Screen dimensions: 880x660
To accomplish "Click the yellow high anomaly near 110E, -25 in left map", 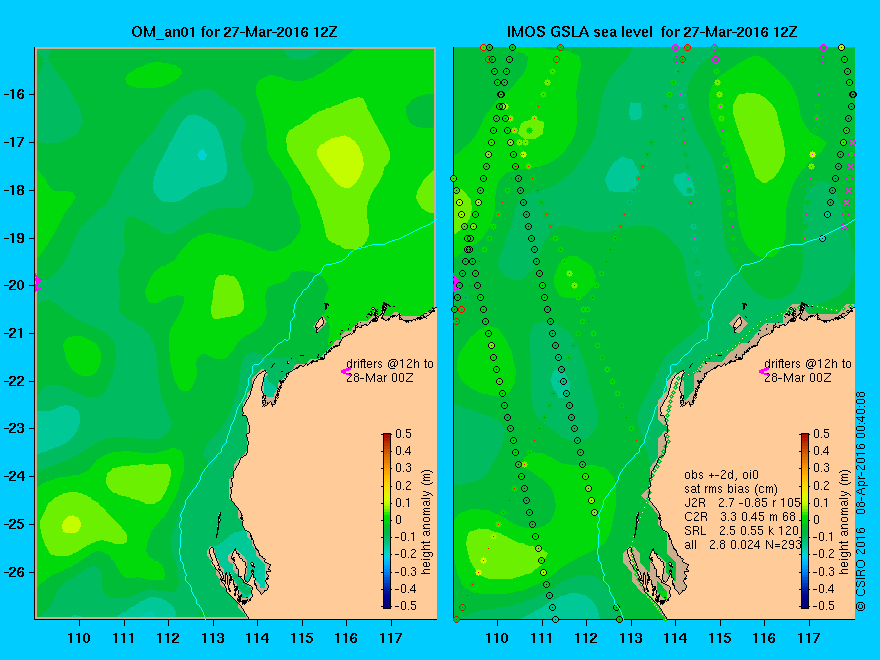I will click(x=71, y=525).
